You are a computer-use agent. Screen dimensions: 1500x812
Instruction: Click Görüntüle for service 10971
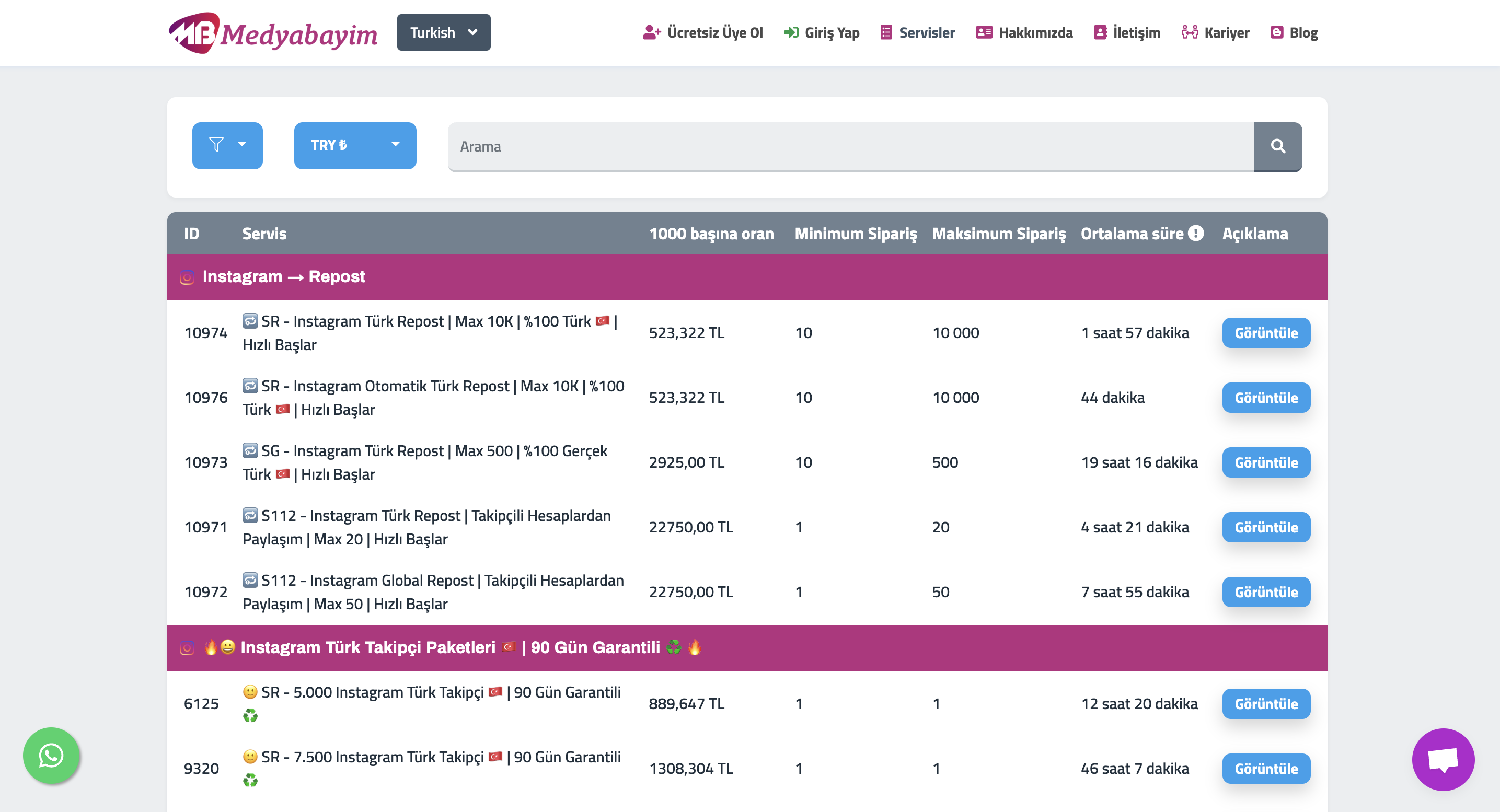[1266, 527]
